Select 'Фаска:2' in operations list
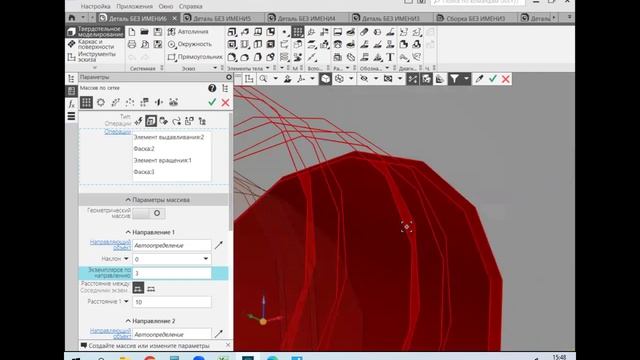Image resolution: width=640 pixels, height=360 pixels. tap(144, 149)
